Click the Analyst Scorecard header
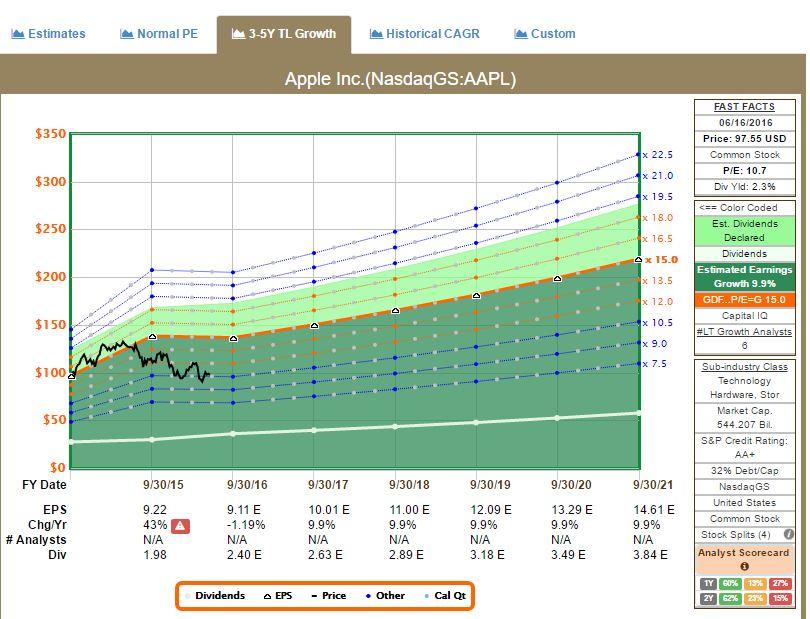 pos(744,552)
